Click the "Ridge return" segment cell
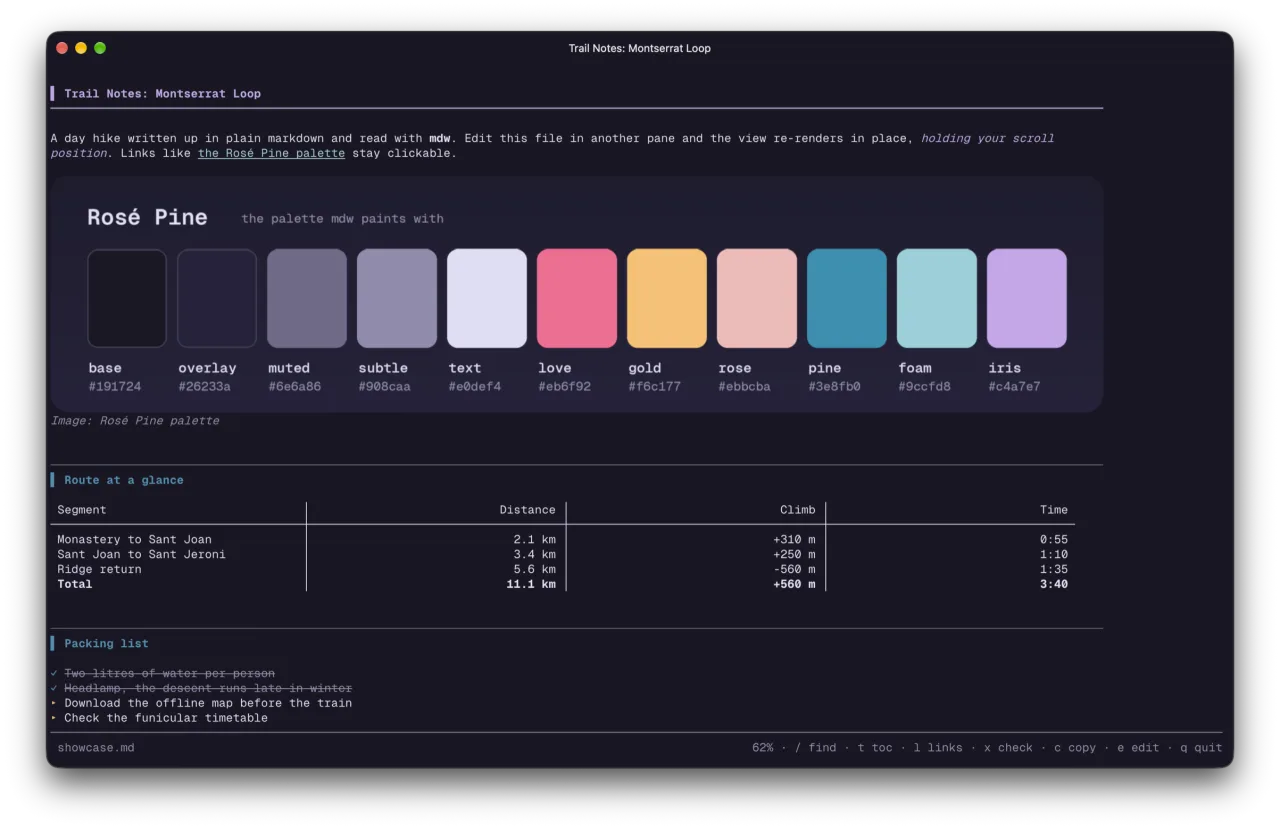1280x829 pixels. [x=99, y=570]
